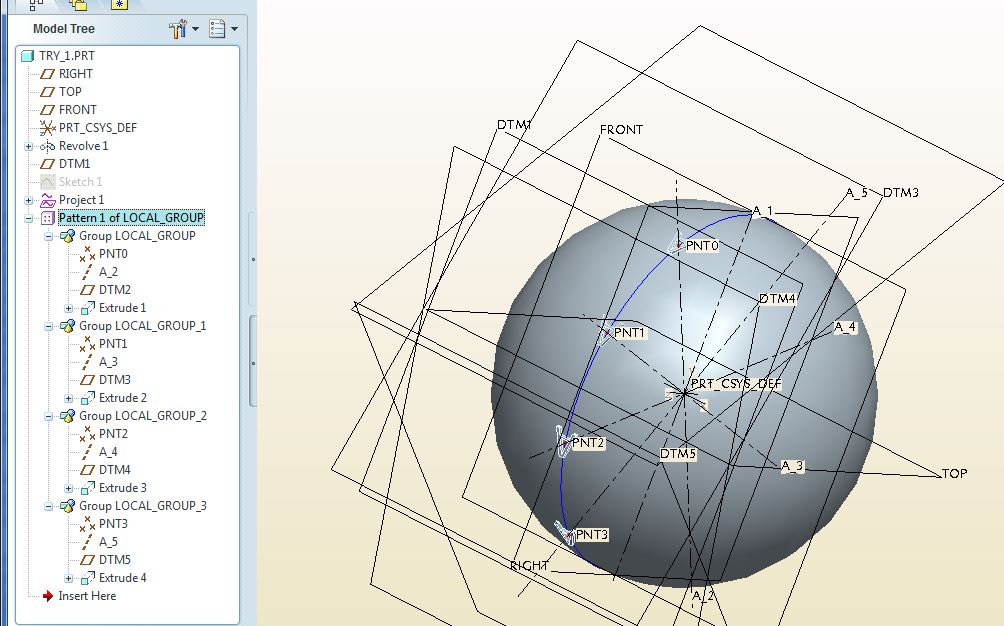Image resolution: width=1004 pixels, height=626 pixels.
Task: Select the PRT_CSYS_DEF coordinate system icon
Action: [x=47, y=128]
